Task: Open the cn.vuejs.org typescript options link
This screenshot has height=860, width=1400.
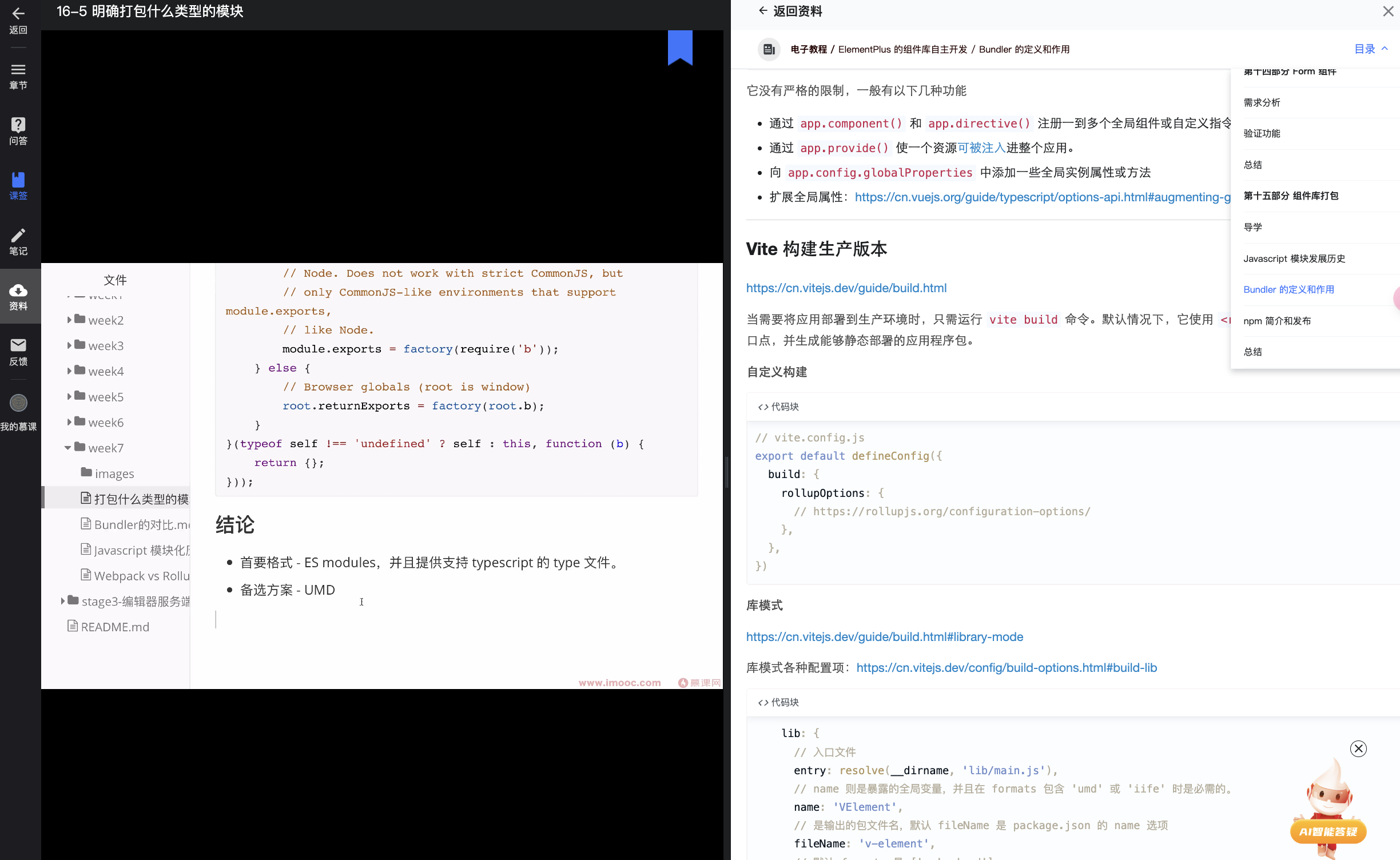Action: (x=1043, y=197)
